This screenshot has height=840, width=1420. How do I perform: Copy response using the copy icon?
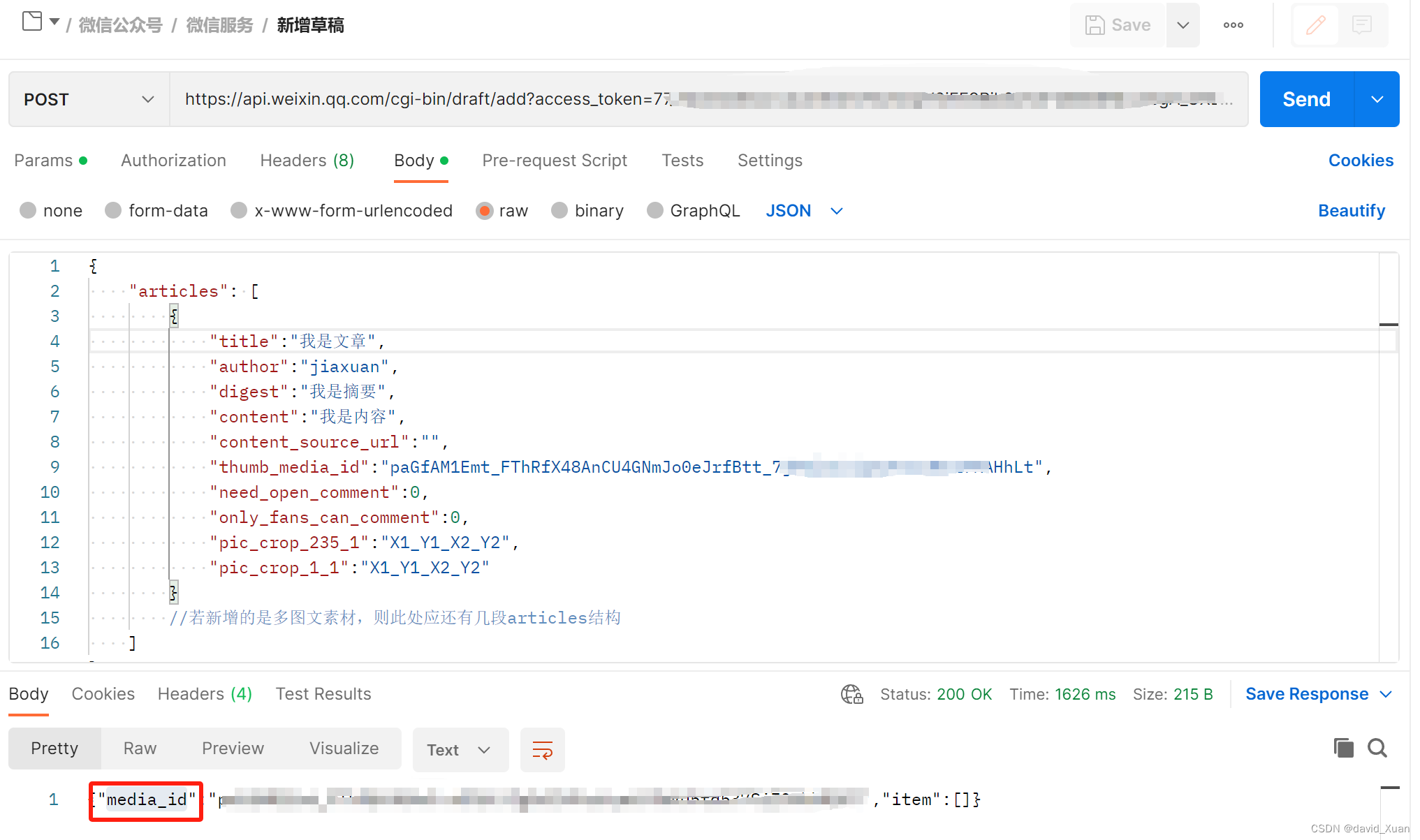tap(1342, 748)
